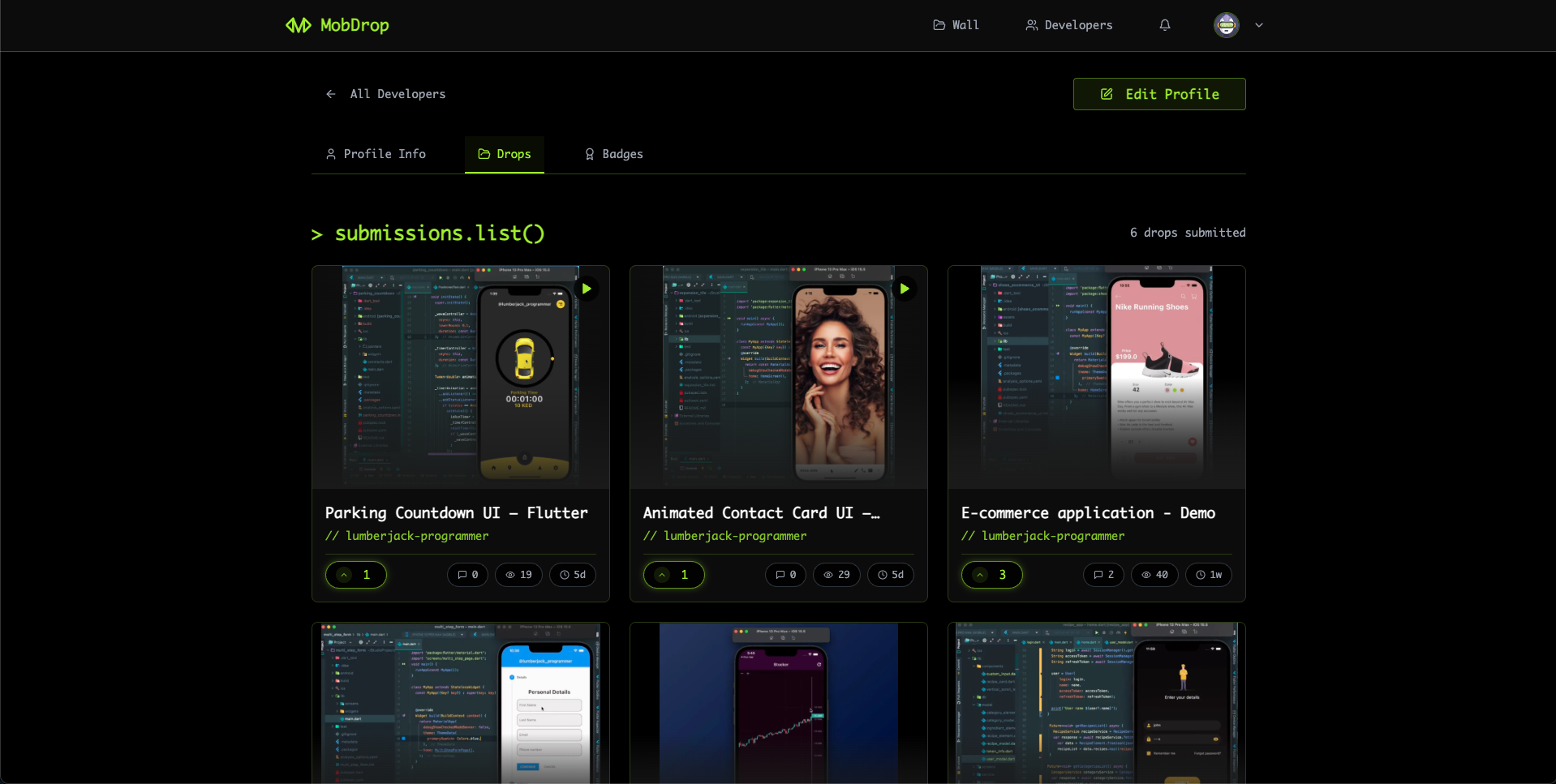Open the login screen drop thumbnail
1556x784 pixels.
click(1097, 703)
